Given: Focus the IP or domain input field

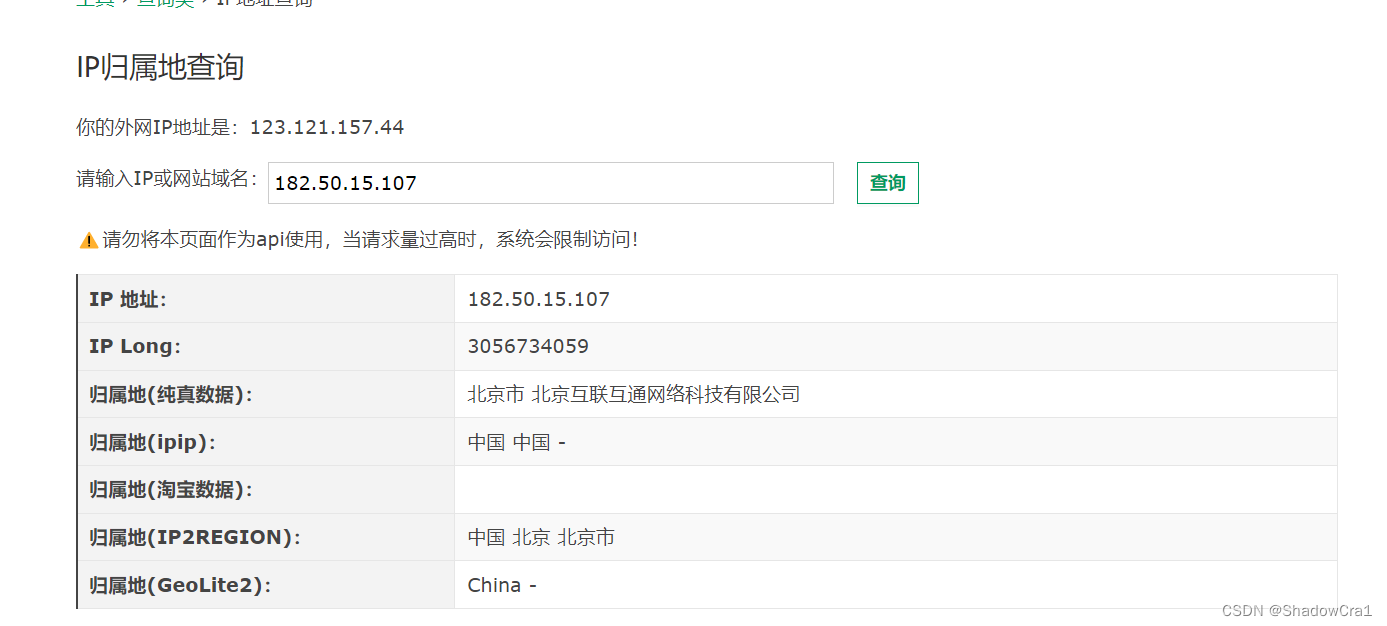Looking at the screenshot, I should (550, 183).
